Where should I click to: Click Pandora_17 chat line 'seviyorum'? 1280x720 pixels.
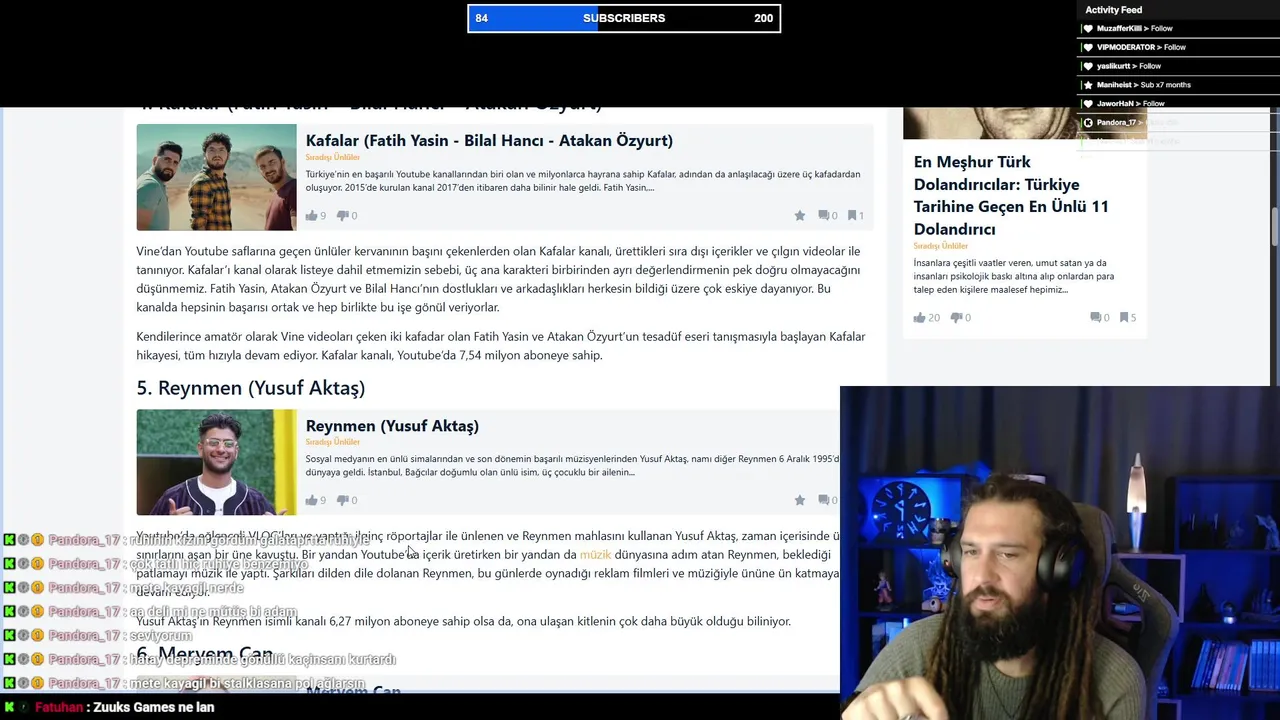point(160,636)
